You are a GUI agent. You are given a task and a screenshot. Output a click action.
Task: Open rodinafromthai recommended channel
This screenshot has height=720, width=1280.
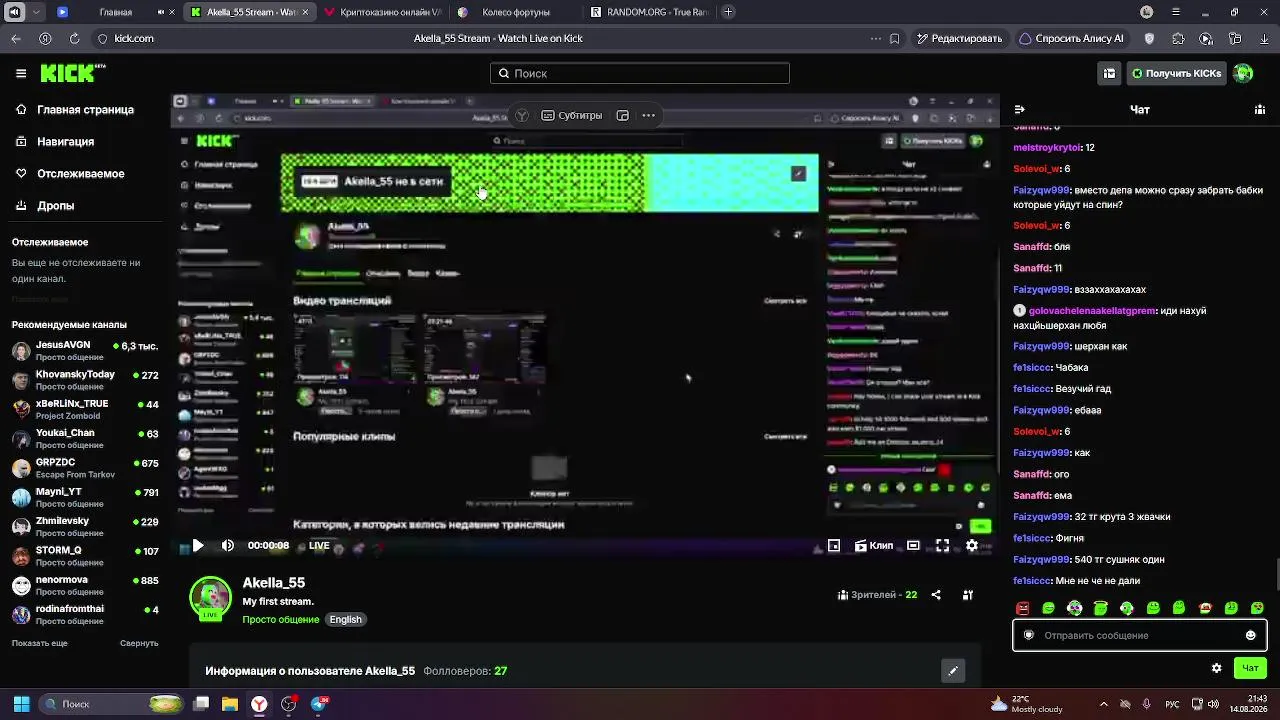85,614
